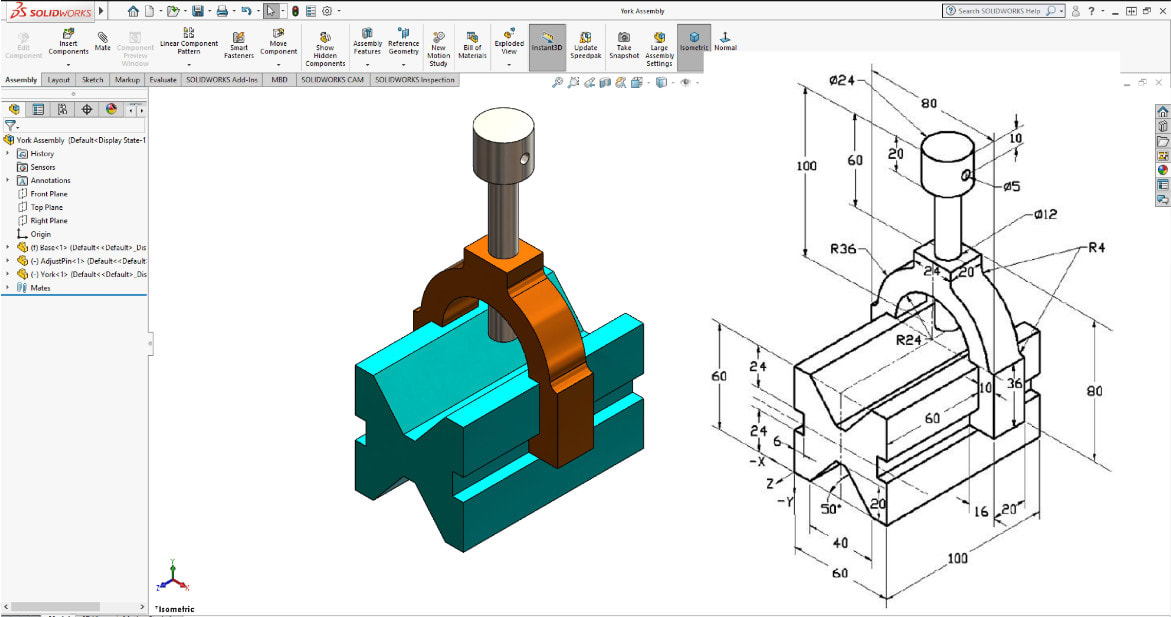Click Insert Components tool
The image size is (1171, 617).
(x=68, y=43)
